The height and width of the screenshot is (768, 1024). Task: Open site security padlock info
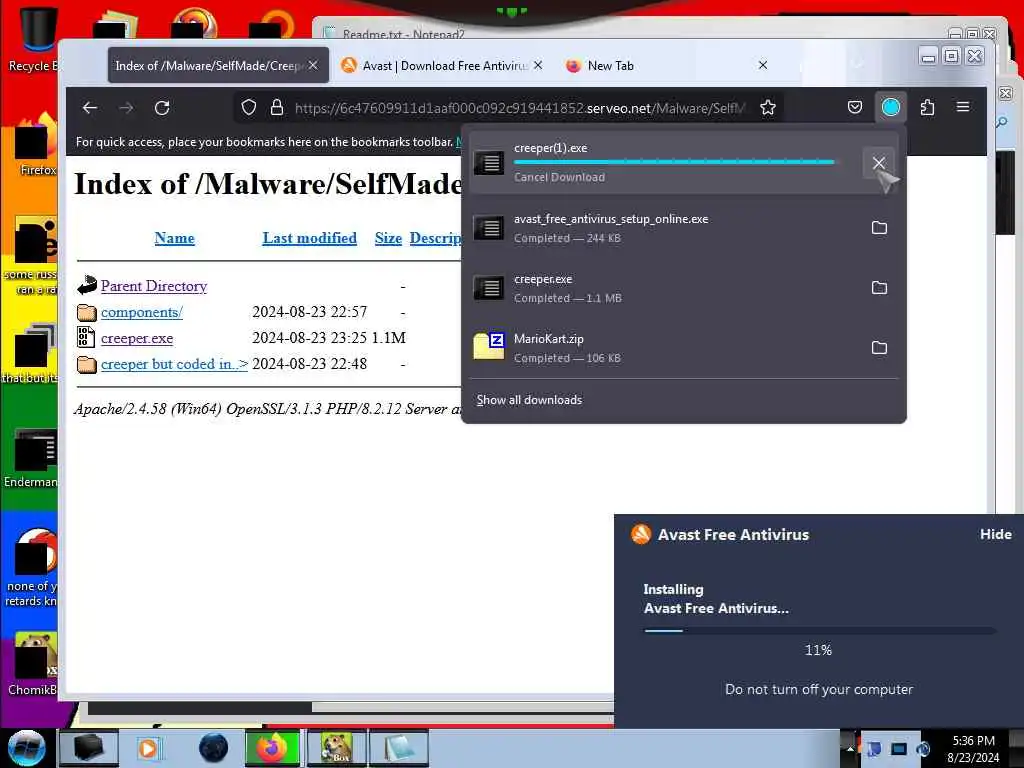point(277,108)
